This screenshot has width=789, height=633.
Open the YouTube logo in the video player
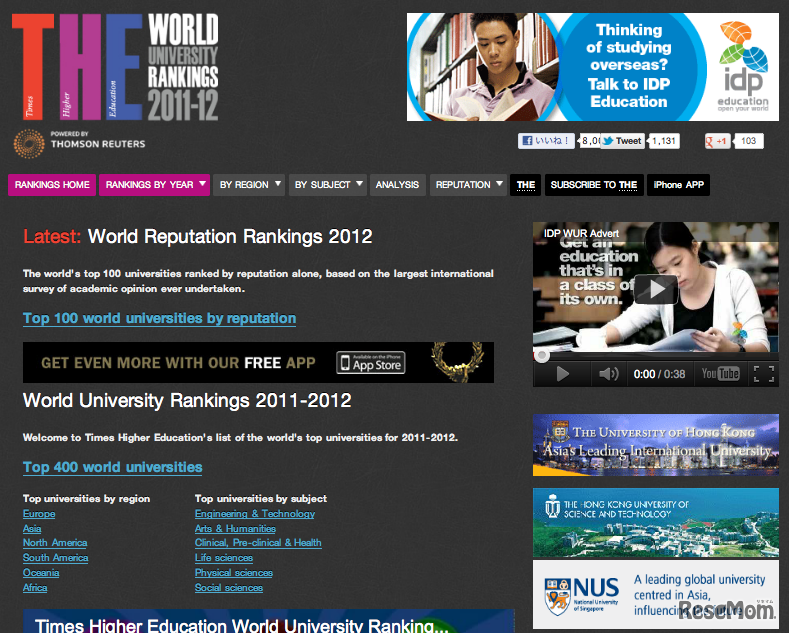(720, 374)
